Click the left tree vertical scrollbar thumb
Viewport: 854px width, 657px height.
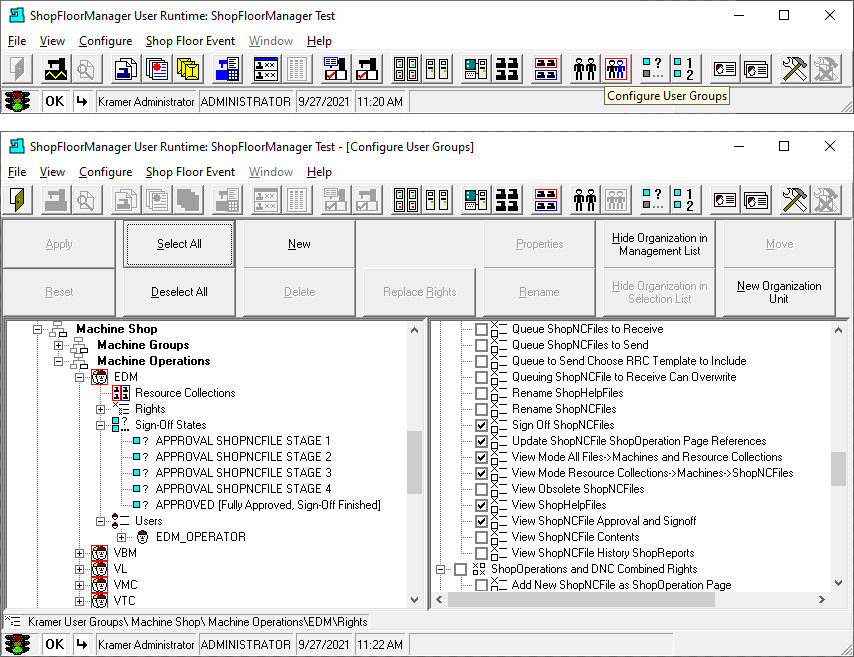coord(414,462)
